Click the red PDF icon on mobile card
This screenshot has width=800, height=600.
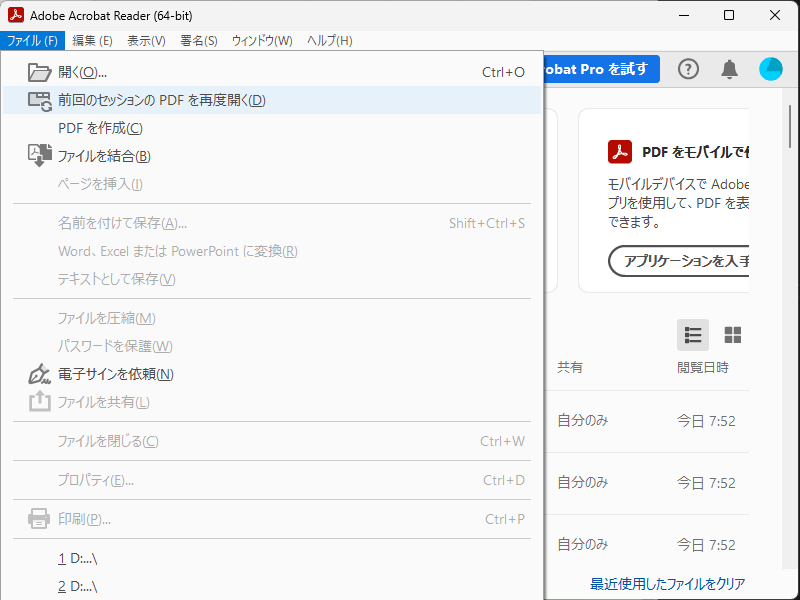pyautogui.click(x=620, y=152)
